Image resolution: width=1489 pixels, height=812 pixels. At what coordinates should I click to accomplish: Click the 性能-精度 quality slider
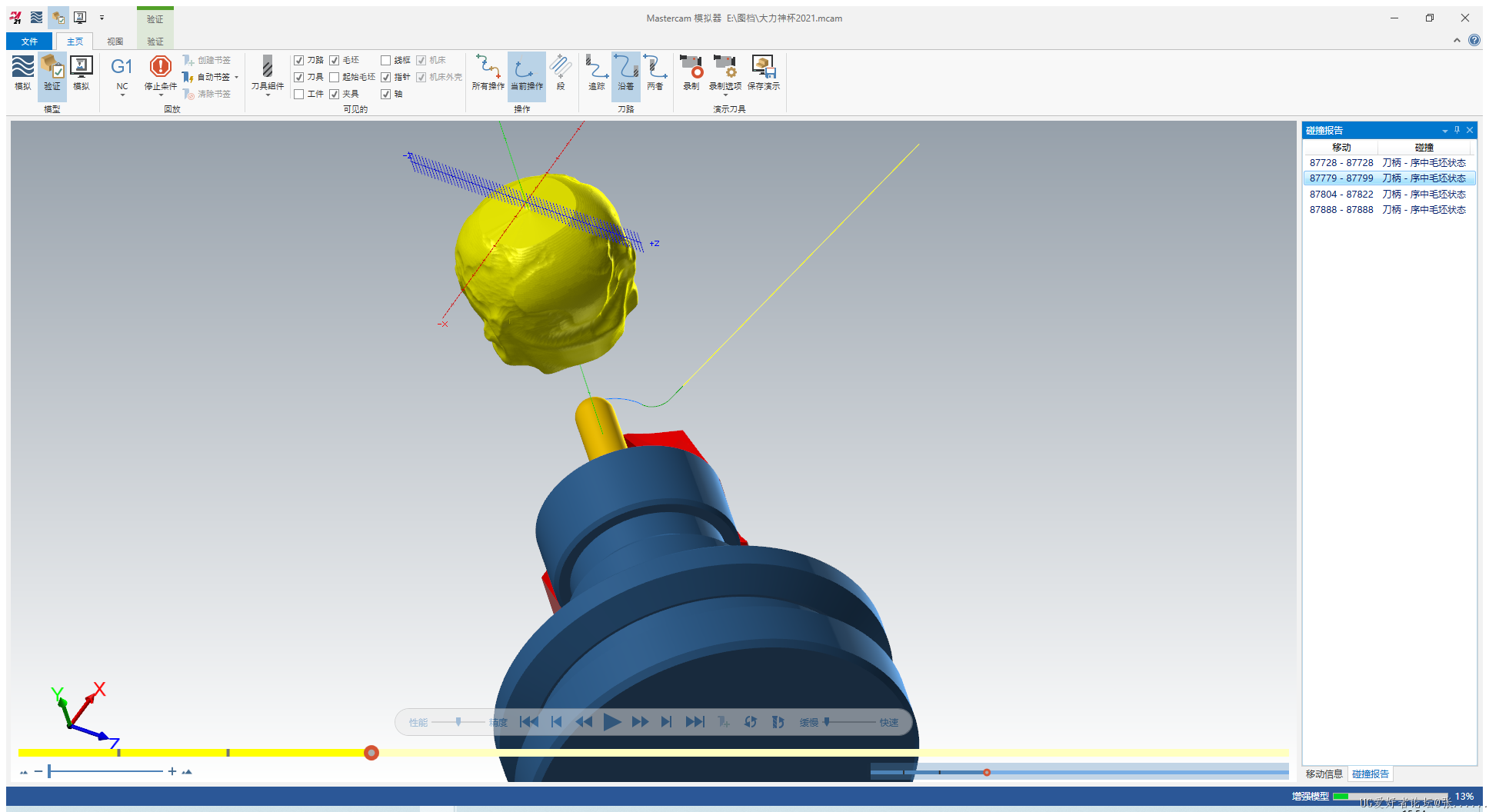coord(458,722)
